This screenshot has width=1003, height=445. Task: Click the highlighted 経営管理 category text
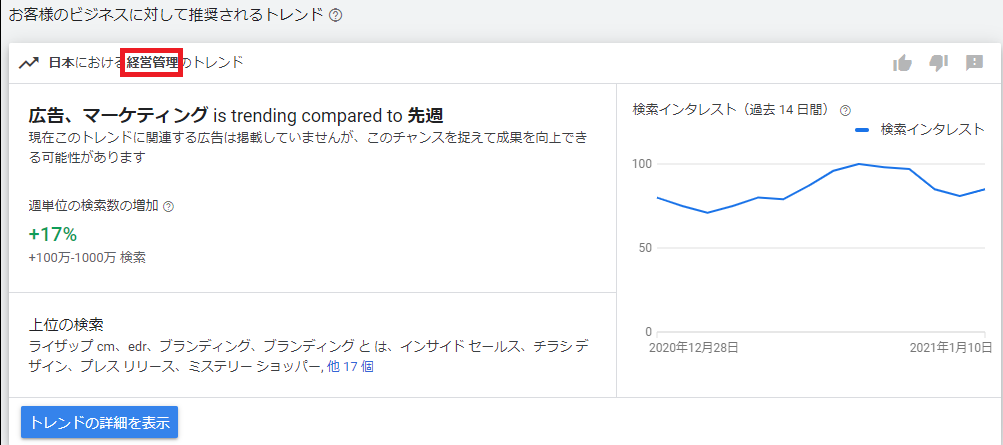[x=152, y=63]
